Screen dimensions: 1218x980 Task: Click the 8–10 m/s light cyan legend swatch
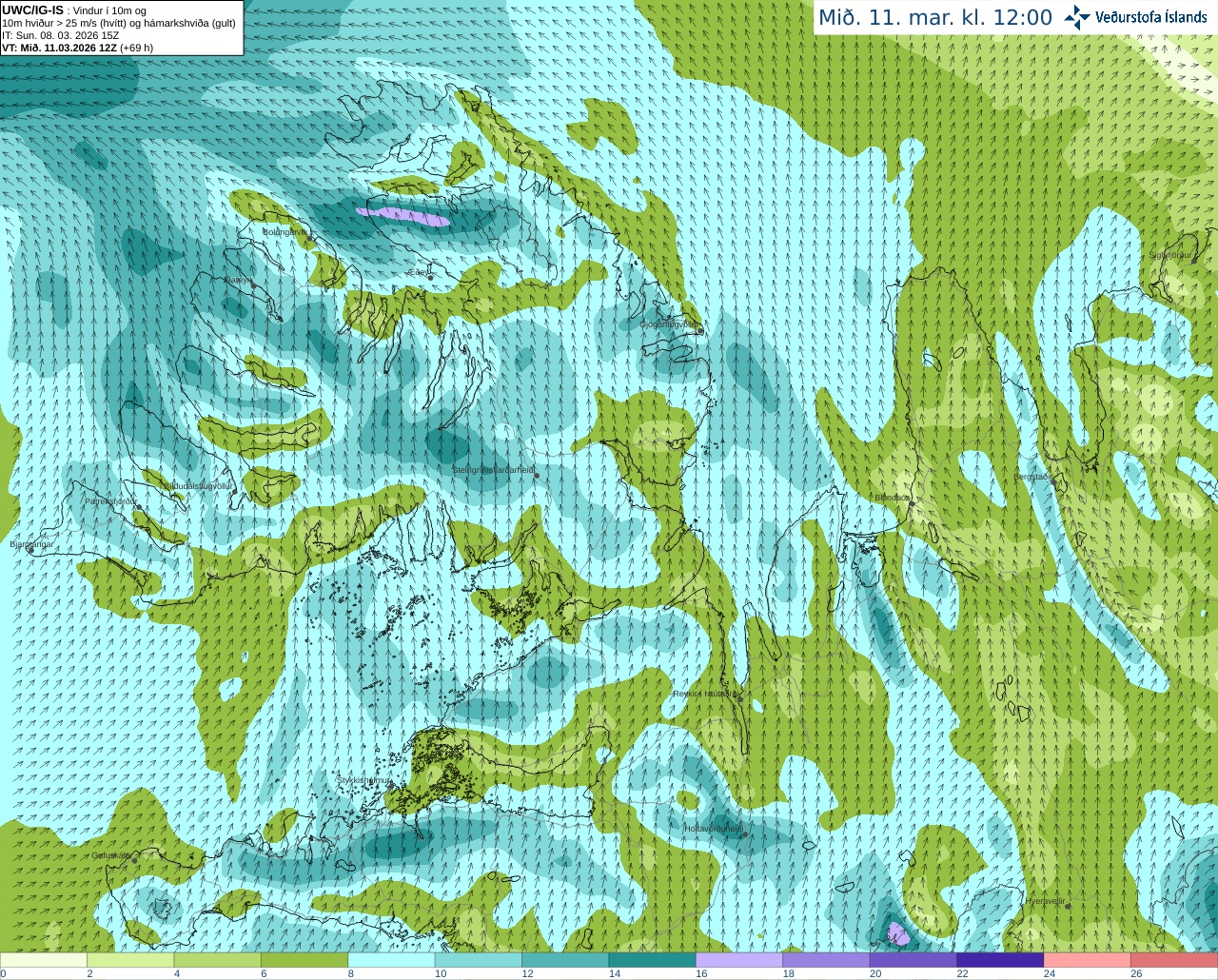tap(391, 960)
